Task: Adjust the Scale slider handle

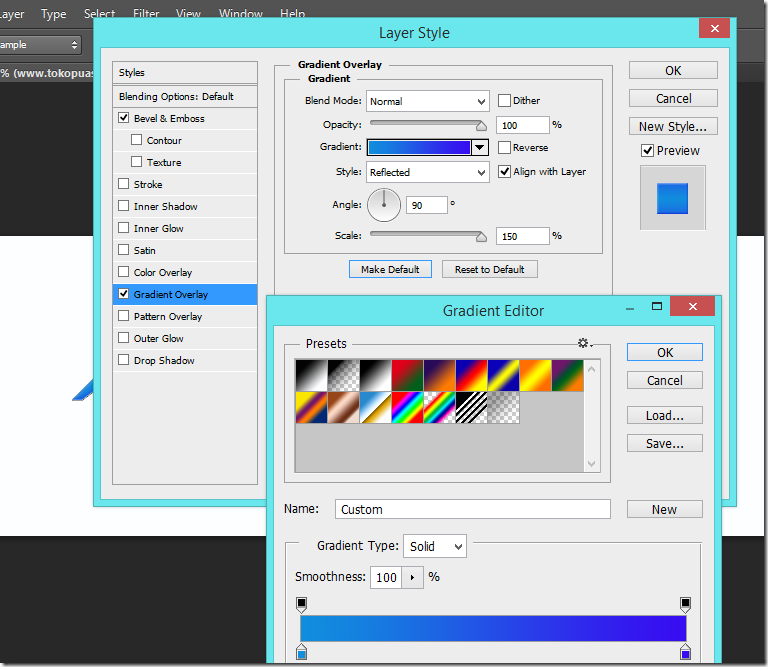Action: (x=481, y=237)
